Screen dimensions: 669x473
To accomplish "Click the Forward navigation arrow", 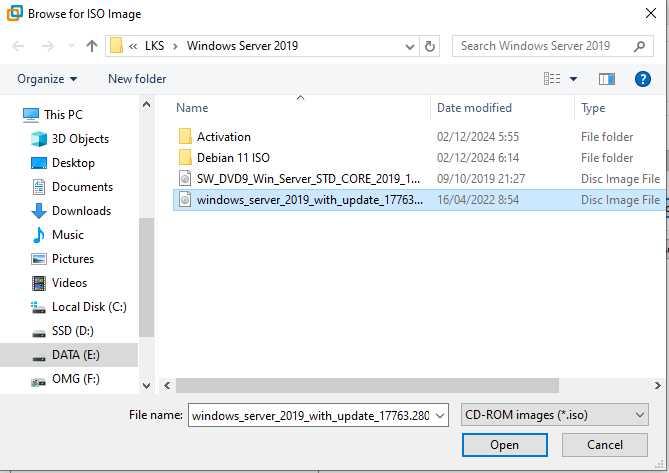I will coord(48,46).
